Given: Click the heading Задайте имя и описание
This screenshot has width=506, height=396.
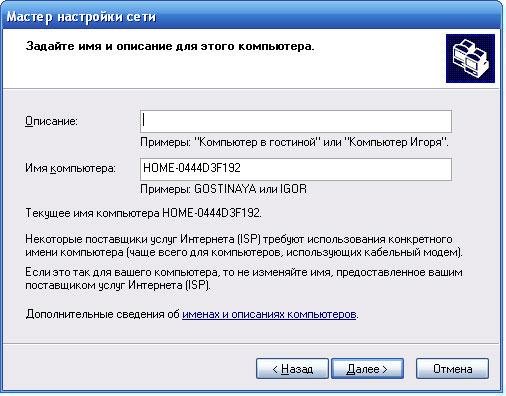Looking at the screenshot, I should pos(170,46).
